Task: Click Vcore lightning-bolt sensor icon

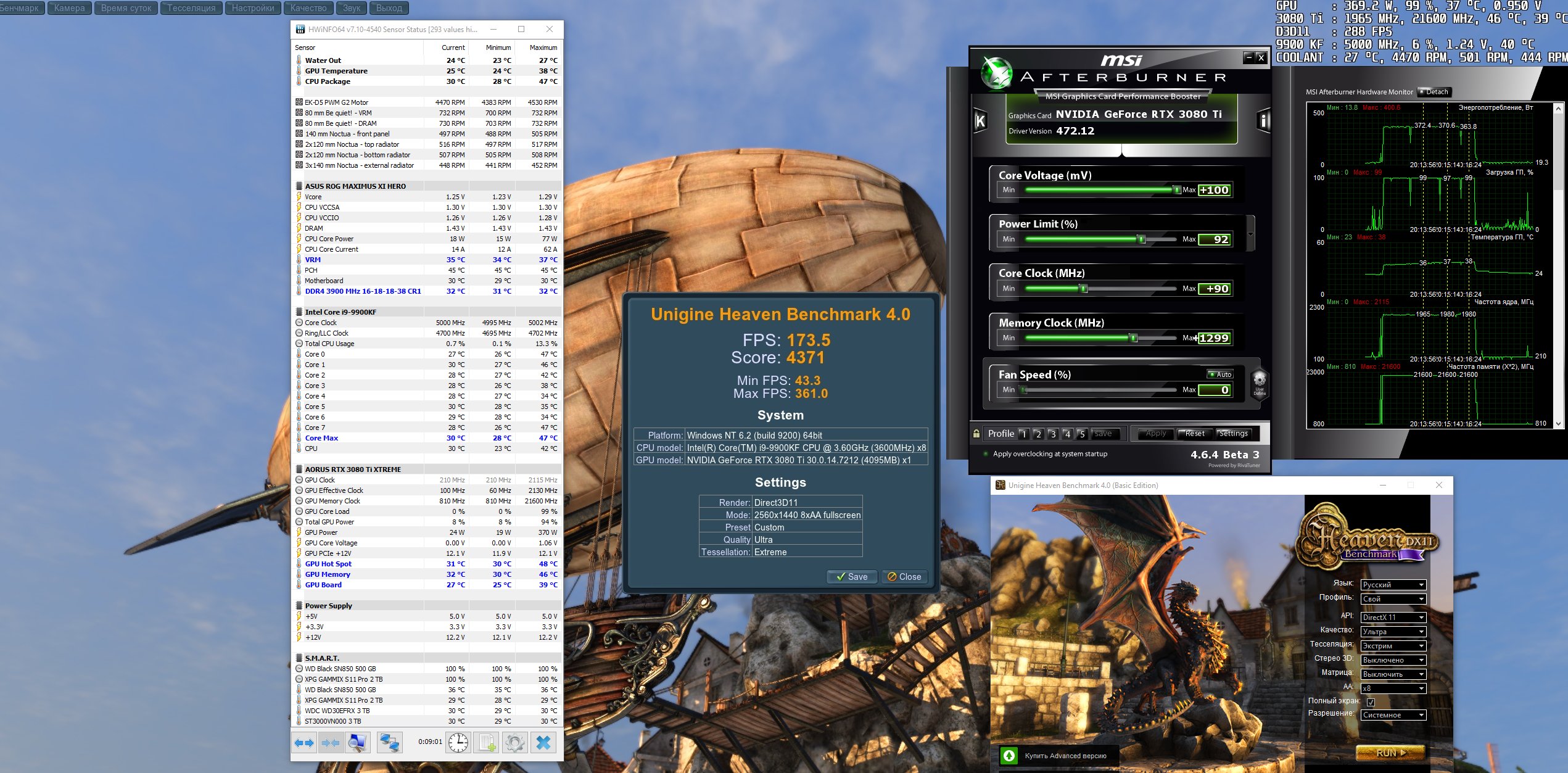Action: click(x=299, y=197)
